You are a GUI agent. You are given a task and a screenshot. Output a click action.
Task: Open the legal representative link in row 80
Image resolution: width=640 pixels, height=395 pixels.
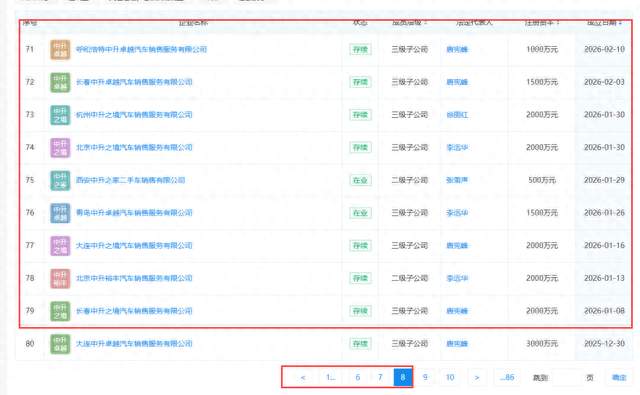tap(457, 343)
